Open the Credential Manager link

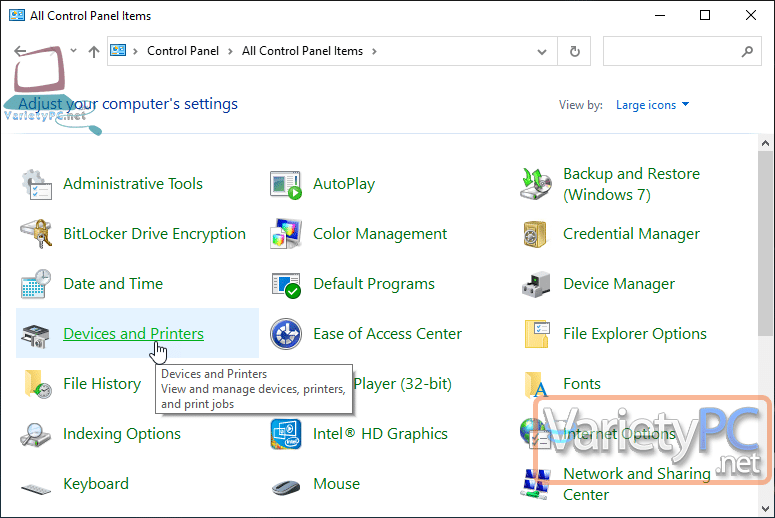(x=632, y=234)
